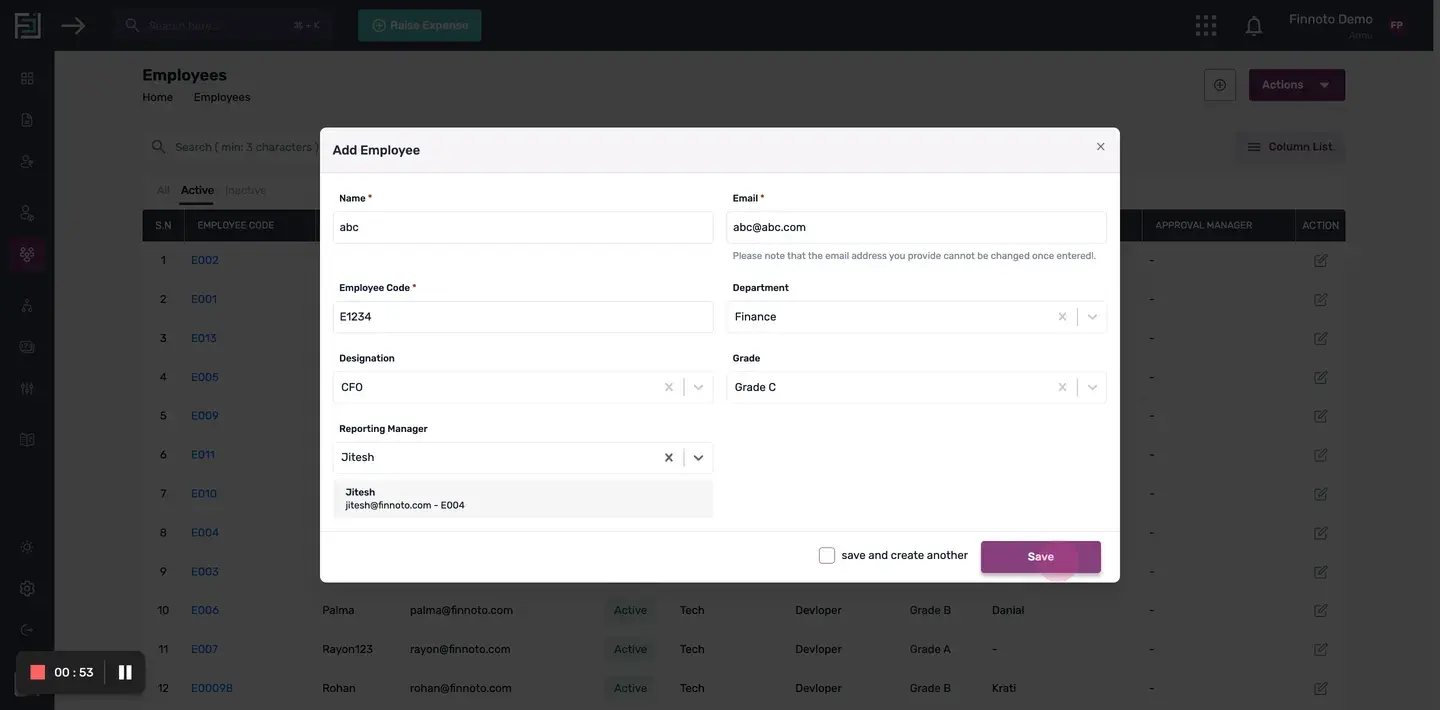Click edit icon for row E005
This screenshot has height=710, width=1440.
pyautogui.click(x=1320, y=377)
